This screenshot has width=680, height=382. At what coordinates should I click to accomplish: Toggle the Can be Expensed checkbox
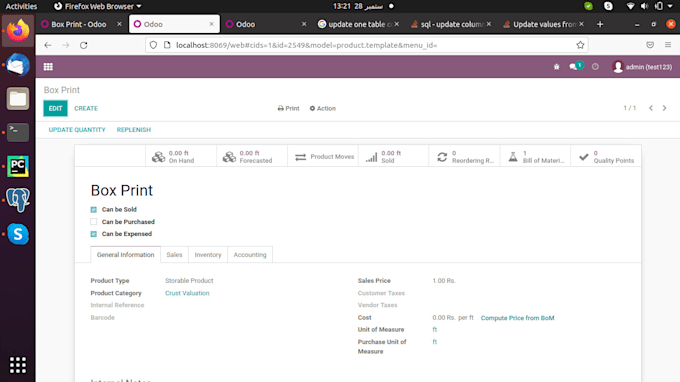point(94,234)
